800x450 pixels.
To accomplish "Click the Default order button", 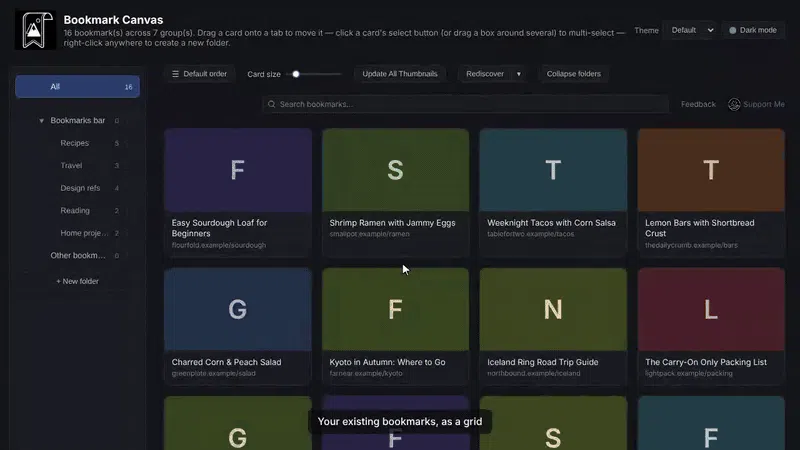I will point(199,74).
